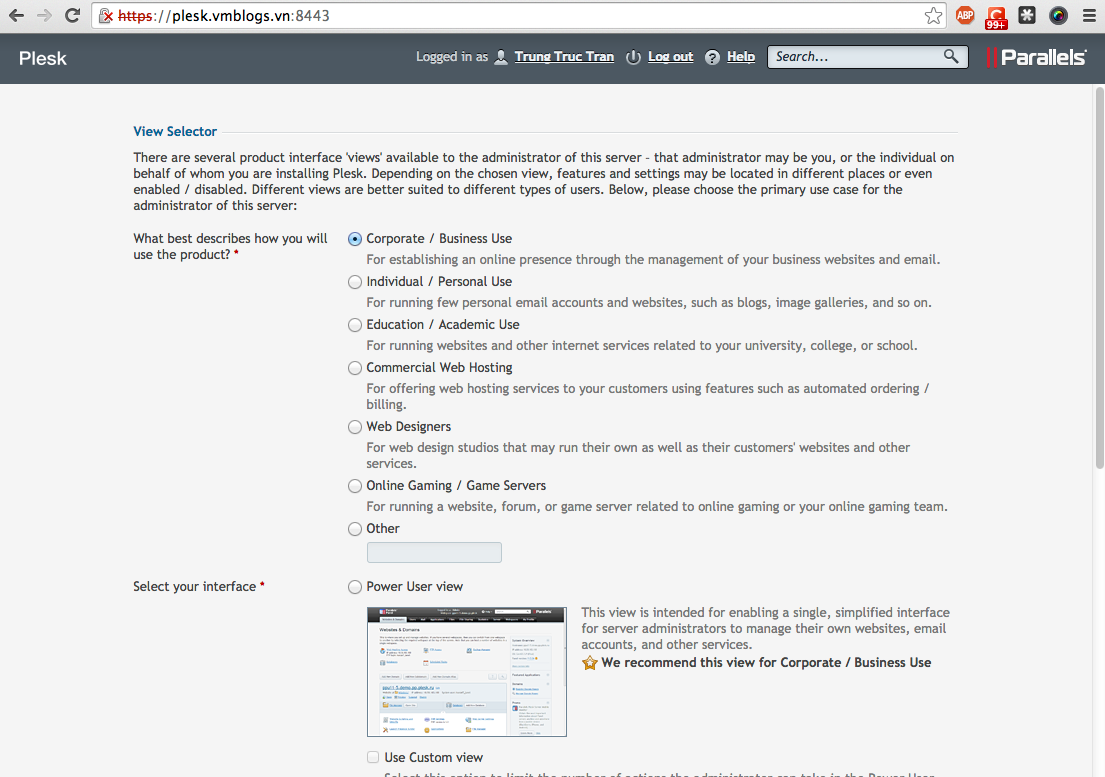The width and height of the screenshot is (1105, 777).
Task: Open Chrome hamburger menu
Action: click(1089, 15)
